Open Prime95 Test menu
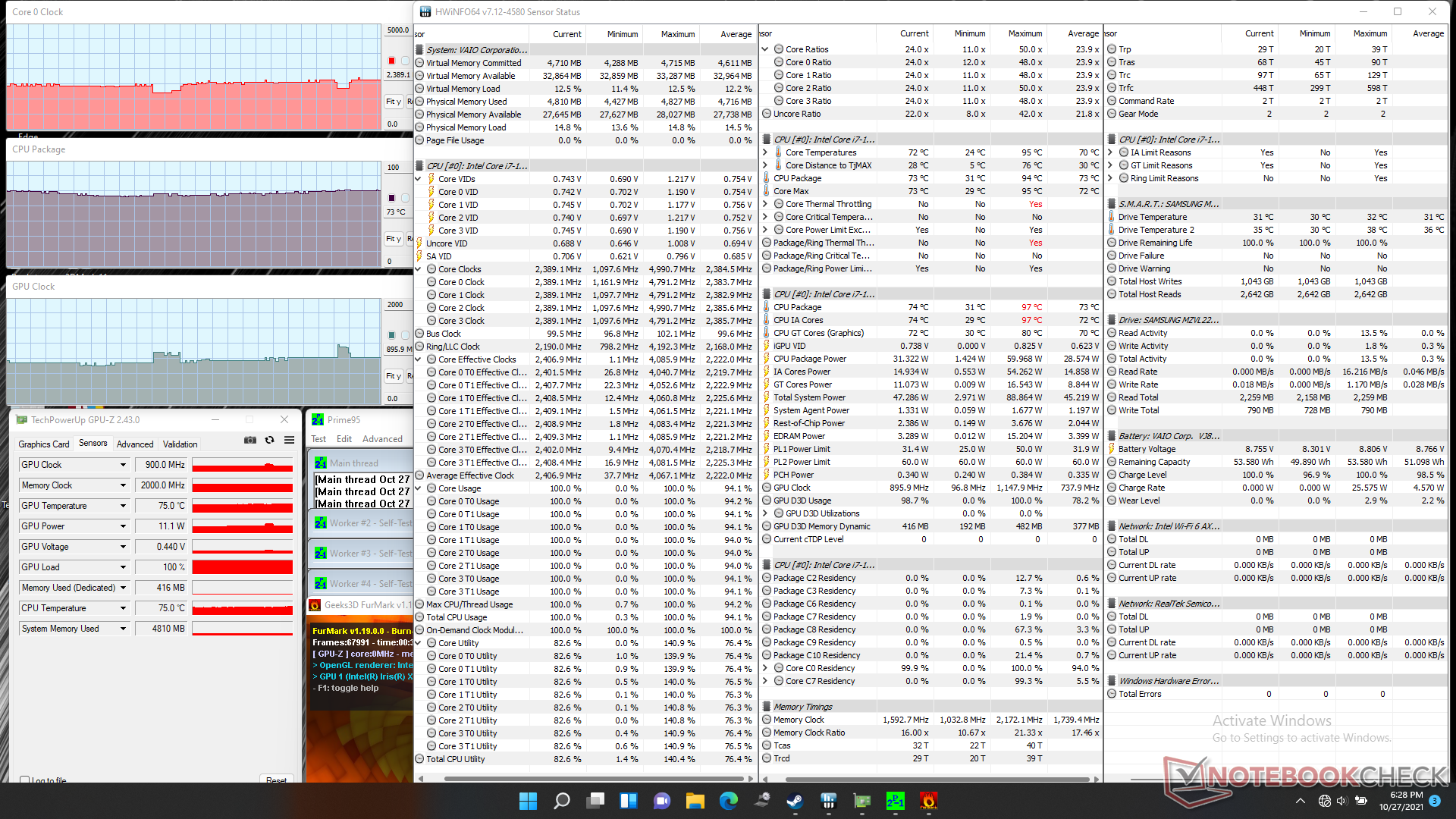Screen dimensions: 1456x819 point(318,439)
